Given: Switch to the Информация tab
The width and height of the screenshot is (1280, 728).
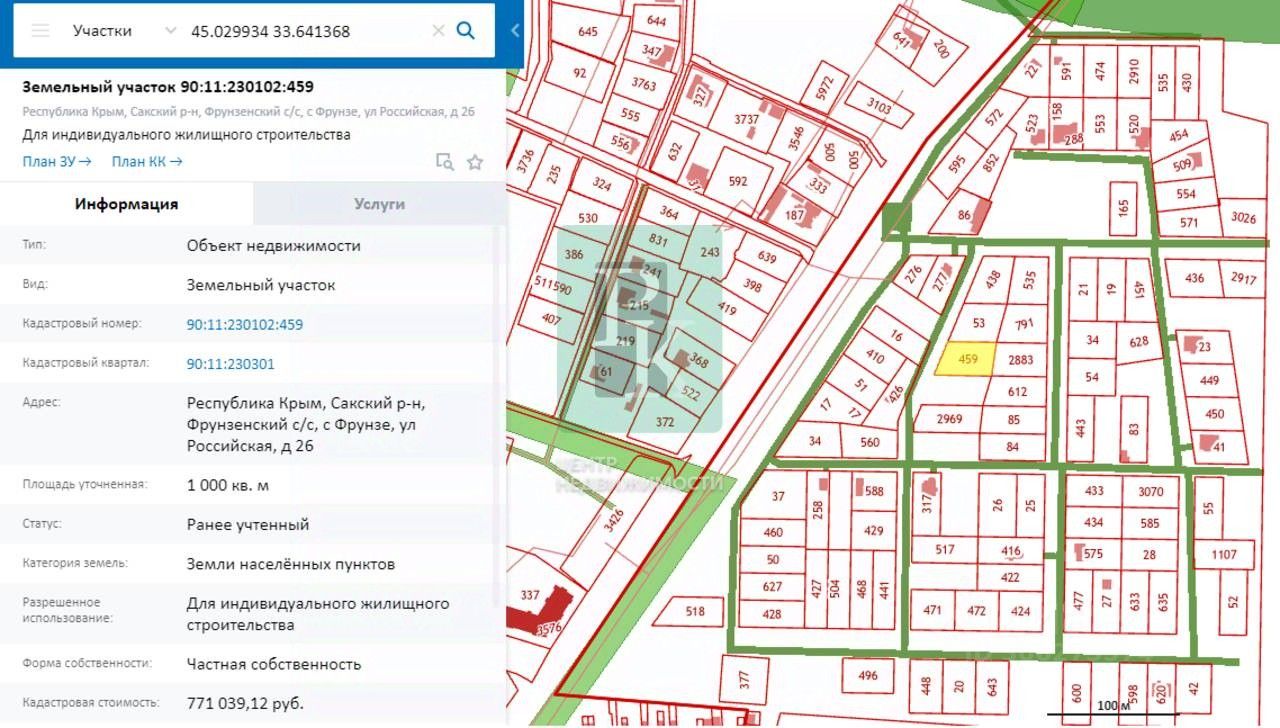Looking at the screenshot, I should 127,204.
